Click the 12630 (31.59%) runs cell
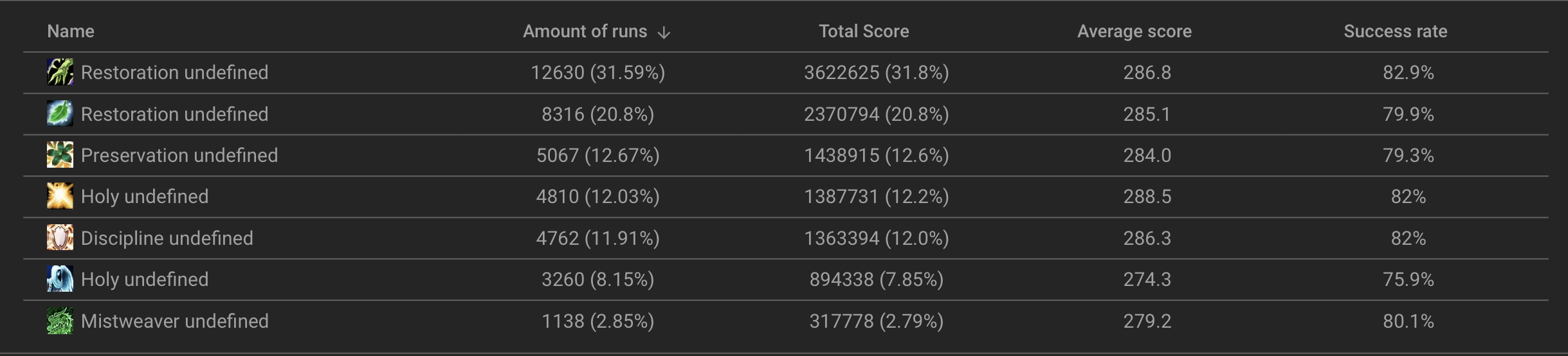This screenshot has height=356, width=1568. (598, 73)
